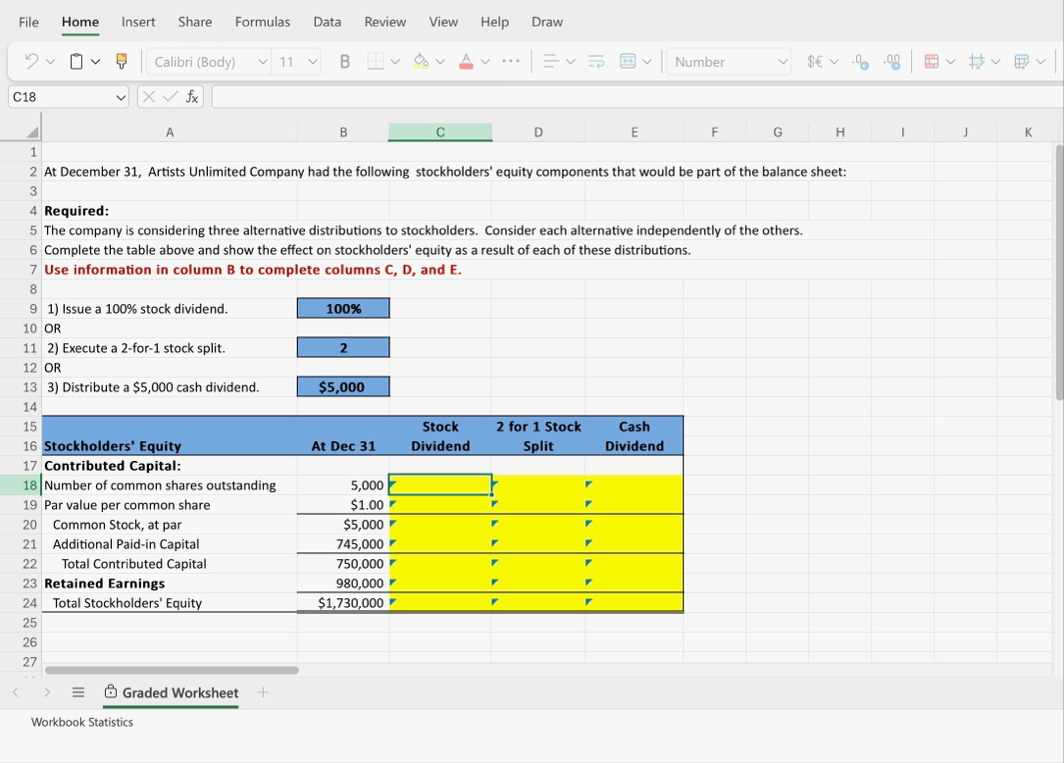Toggle Wrap Text
Image resolution: width=1064 pixels, height=763 pixels.
click(x=596, y=62)
